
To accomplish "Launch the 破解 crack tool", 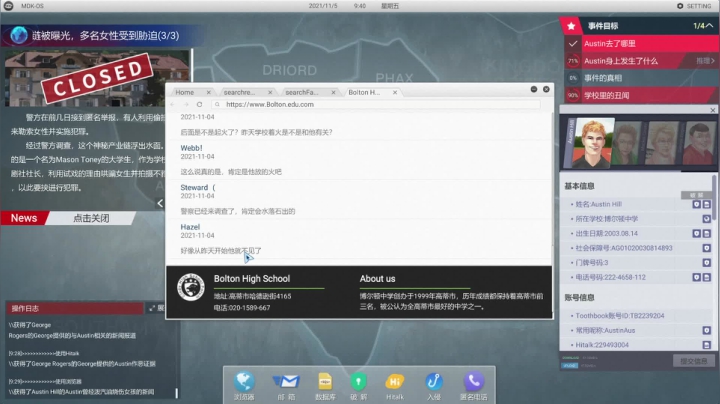I will pos(358,385).
